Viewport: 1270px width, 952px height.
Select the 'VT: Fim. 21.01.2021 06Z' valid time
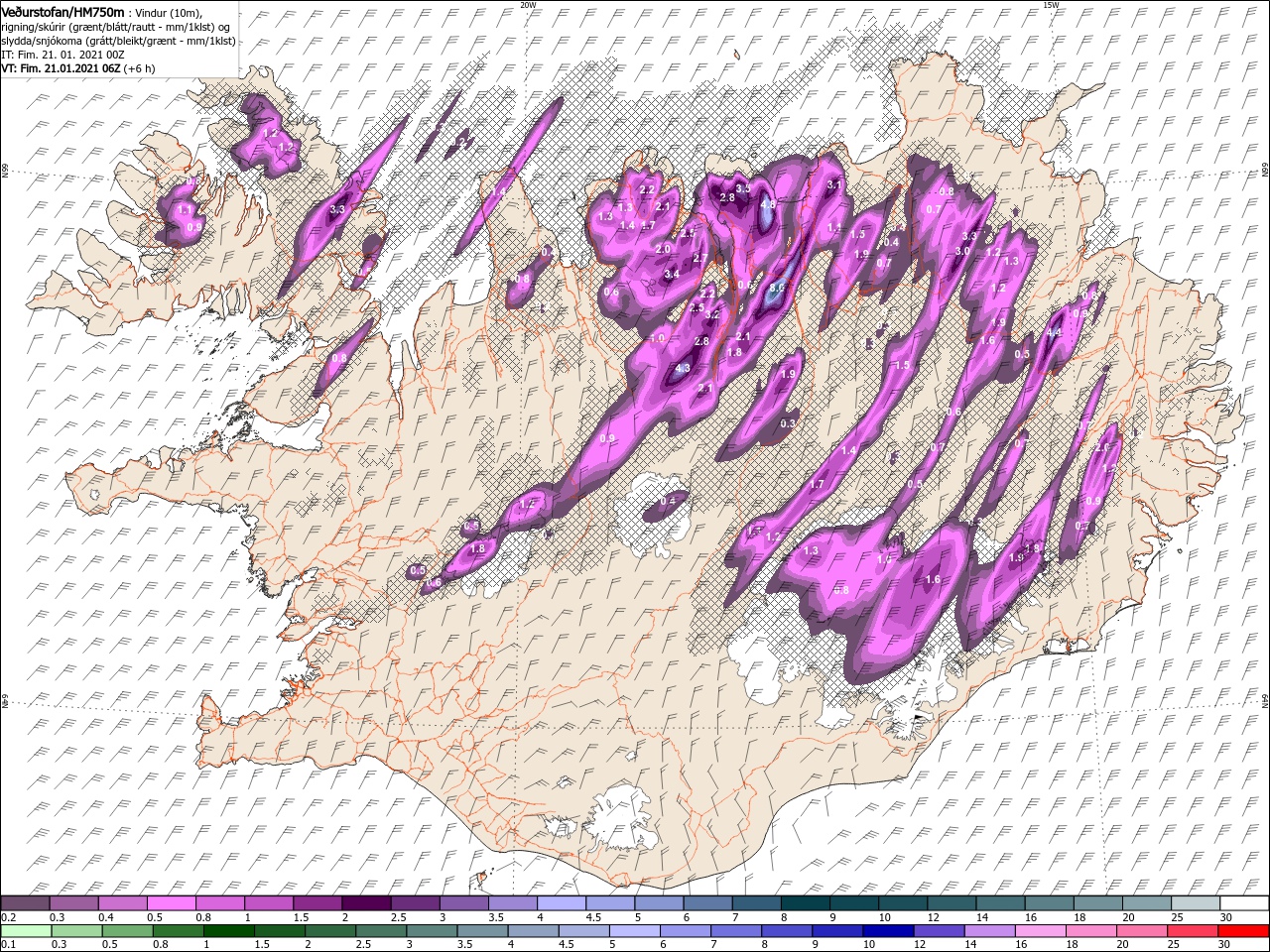[61, 68]
